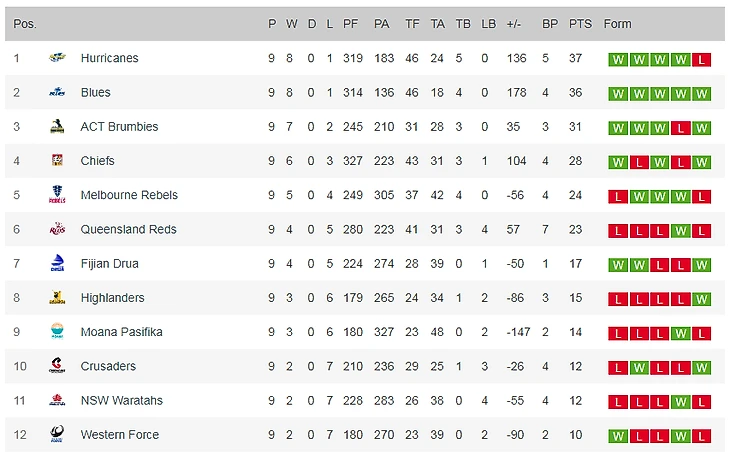Click the +/- column header
Image resolution: width=730 pixels, height=460 pixels.
pos(514,24)
